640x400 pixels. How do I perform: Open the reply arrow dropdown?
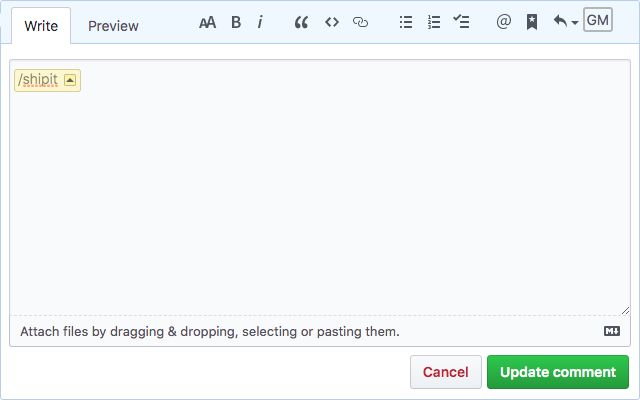pyautogui.click(x=565, y=22)
